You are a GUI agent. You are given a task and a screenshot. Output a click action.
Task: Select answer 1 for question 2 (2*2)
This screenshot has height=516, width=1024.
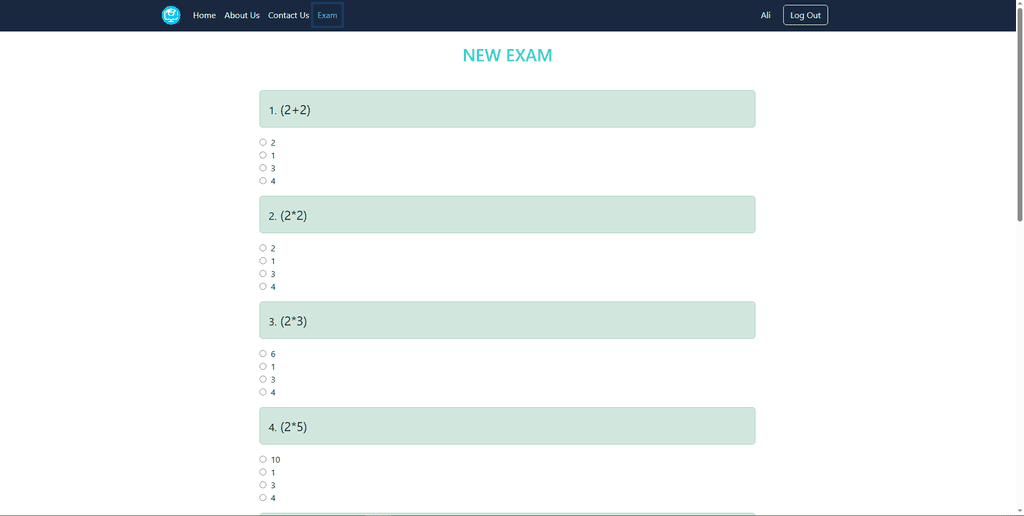tap(263, 261)
